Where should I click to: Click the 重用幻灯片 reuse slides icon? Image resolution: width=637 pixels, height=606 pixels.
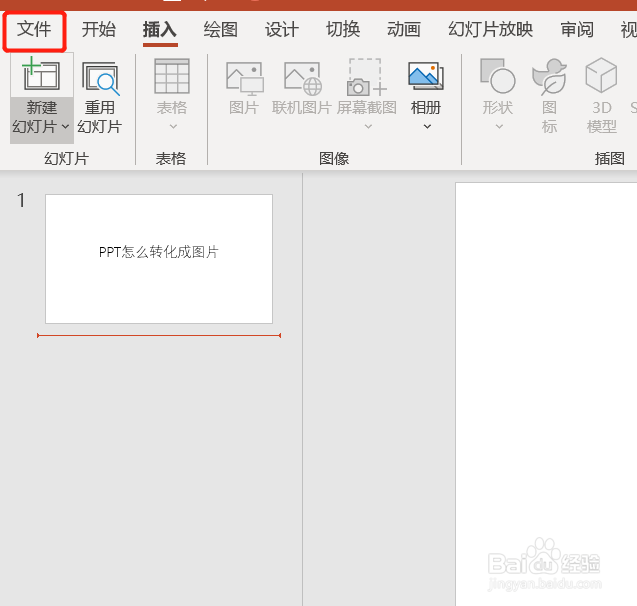(x=100, y=79)
